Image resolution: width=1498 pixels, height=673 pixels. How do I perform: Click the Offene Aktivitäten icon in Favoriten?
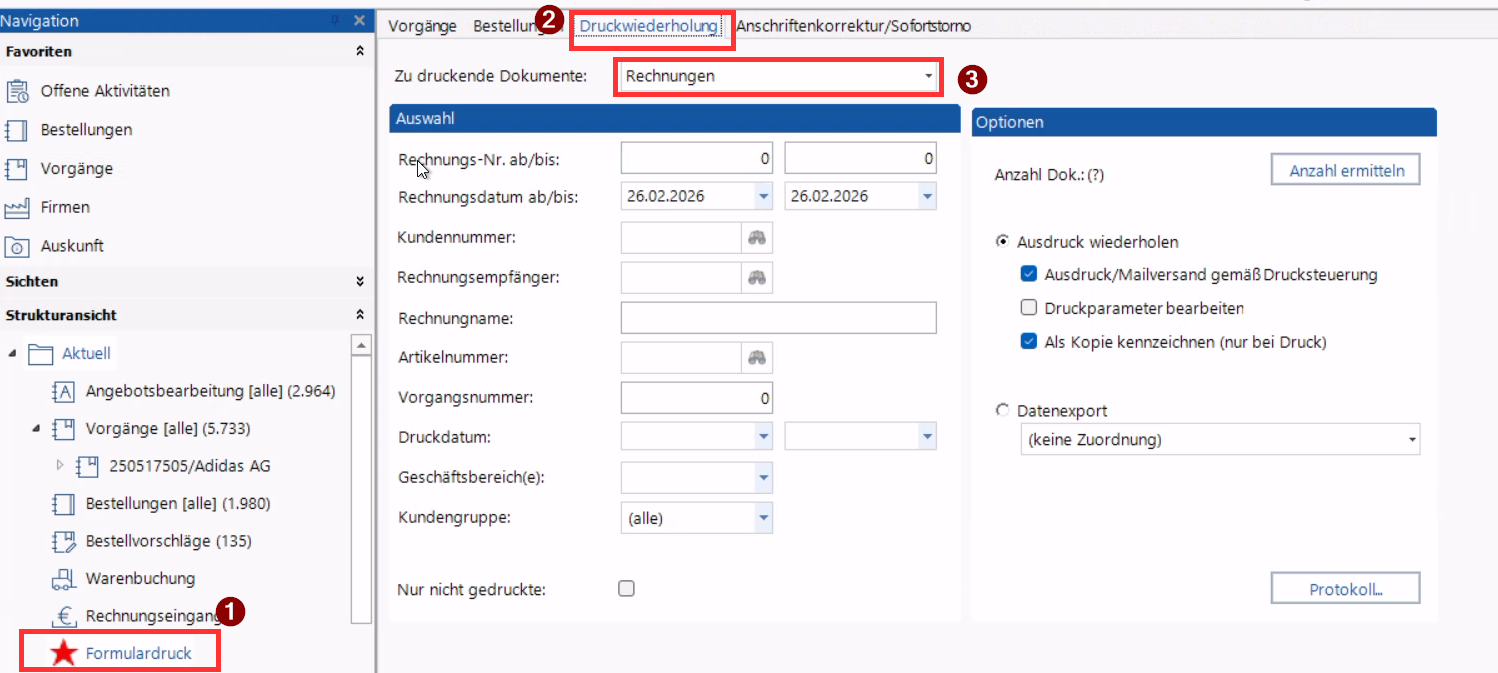tap(17, 91)
